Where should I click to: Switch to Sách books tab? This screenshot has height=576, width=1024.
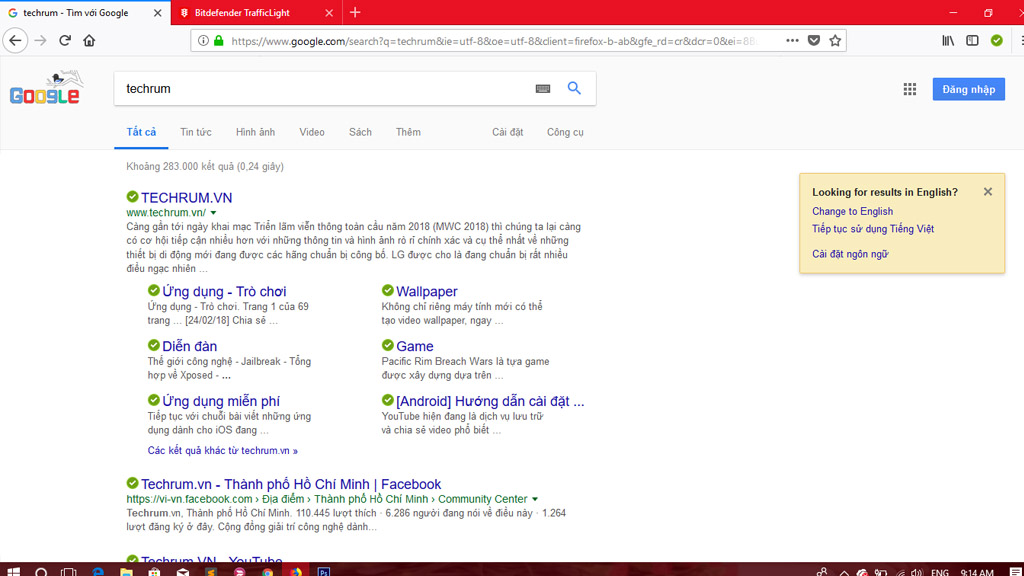[360, 132]
